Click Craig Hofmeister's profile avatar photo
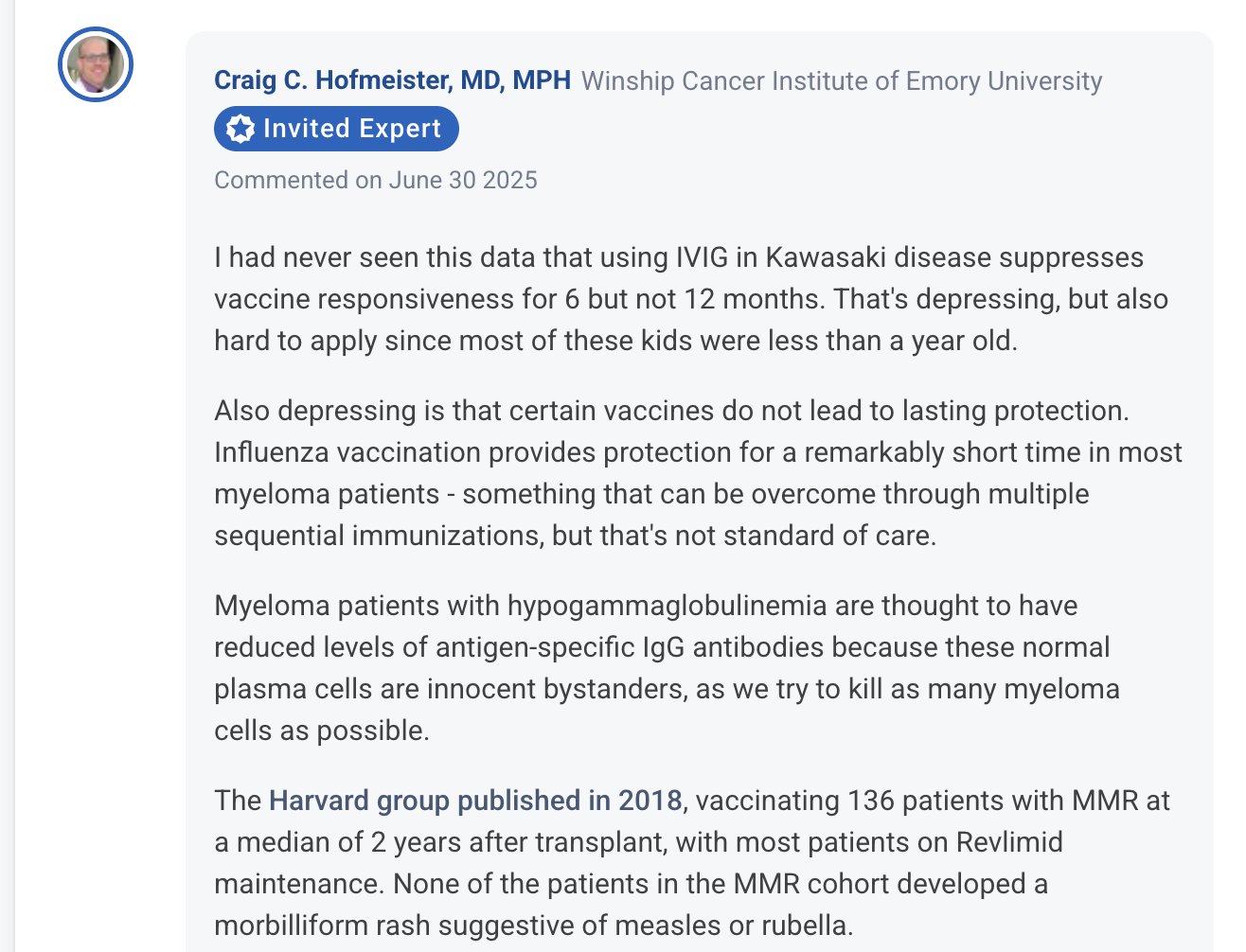 96,64
